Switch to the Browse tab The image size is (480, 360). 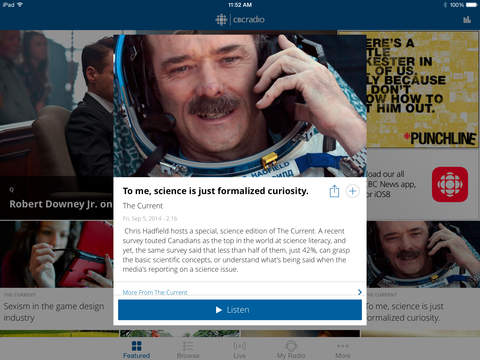[x=188, y=349]
